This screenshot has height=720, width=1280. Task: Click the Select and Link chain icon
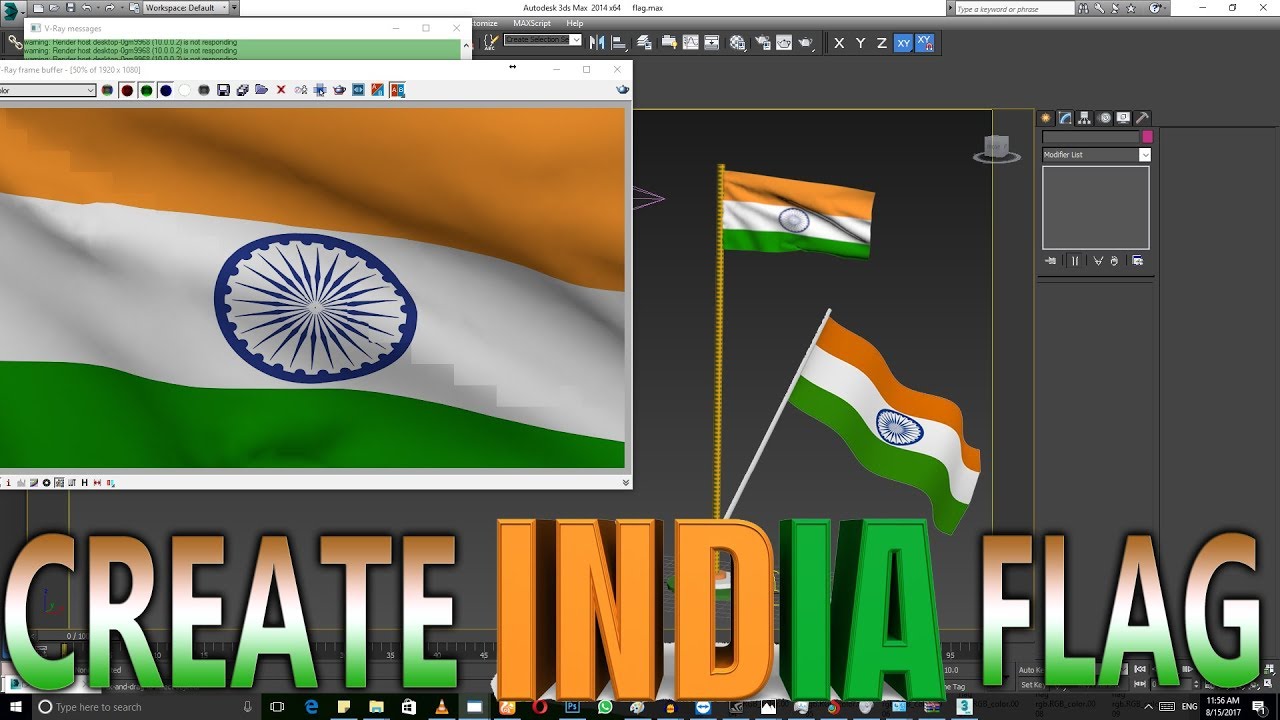pos(14,43)
